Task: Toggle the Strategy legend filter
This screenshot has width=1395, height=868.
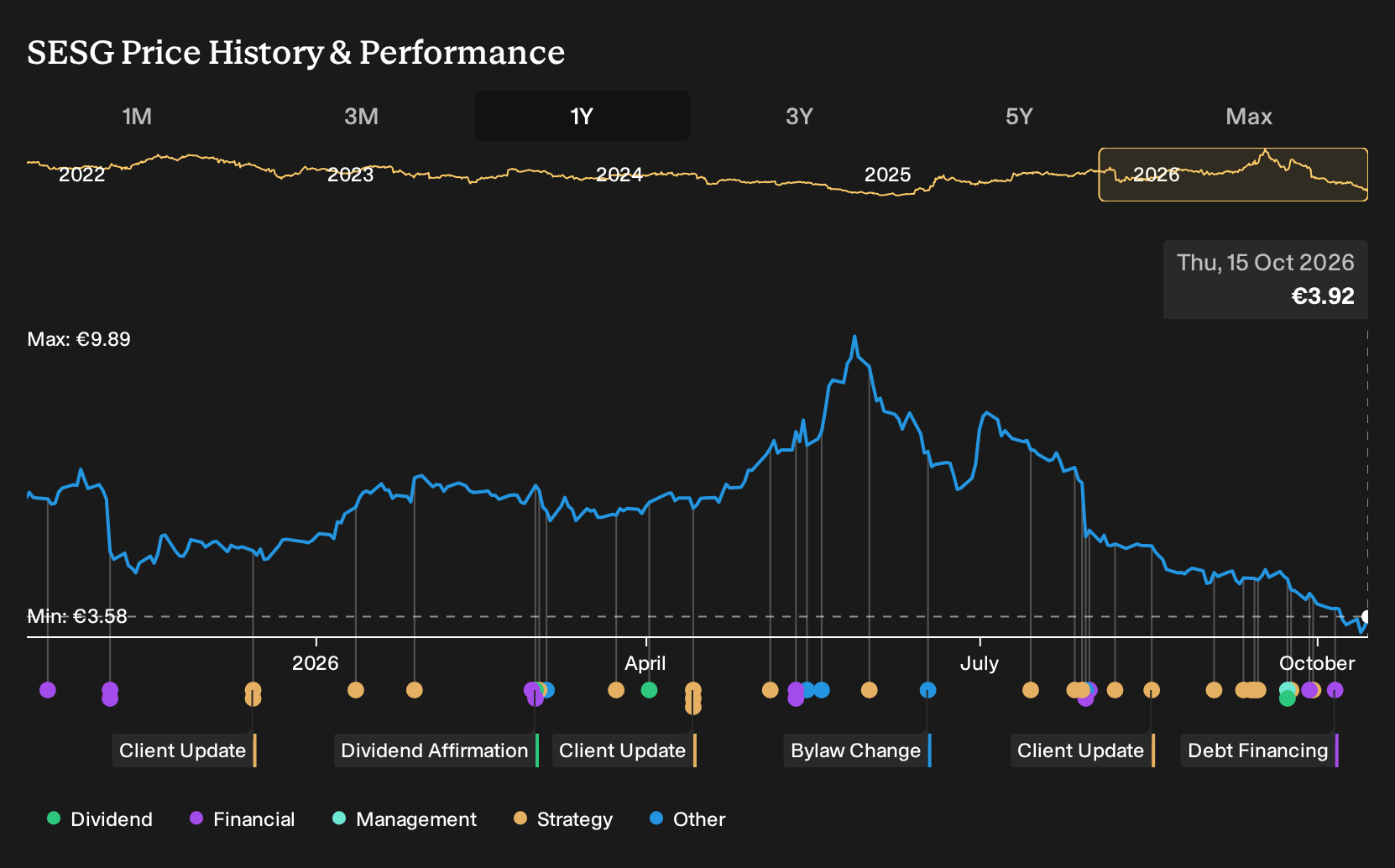Action: pyautogui.click(x=563, y=819)
